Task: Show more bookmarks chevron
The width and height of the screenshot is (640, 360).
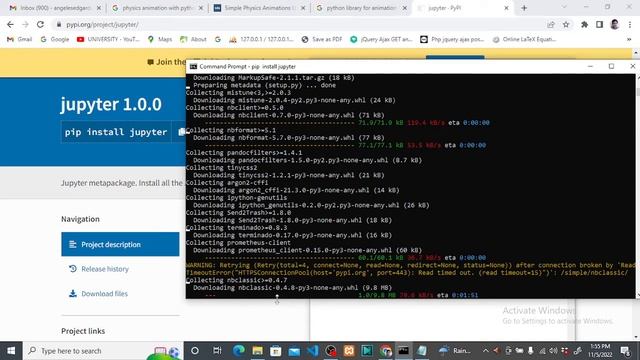Action: click(x=629, y=39)
